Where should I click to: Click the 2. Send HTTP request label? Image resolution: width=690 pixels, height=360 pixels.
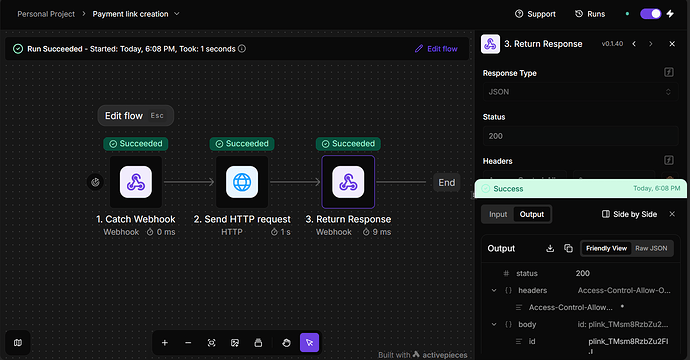click(242, 219)
